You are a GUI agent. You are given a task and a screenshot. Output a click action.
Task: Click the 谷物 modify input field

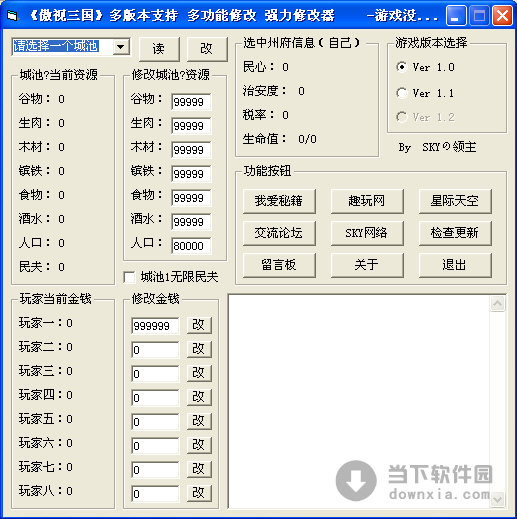(x=191, y=102)
